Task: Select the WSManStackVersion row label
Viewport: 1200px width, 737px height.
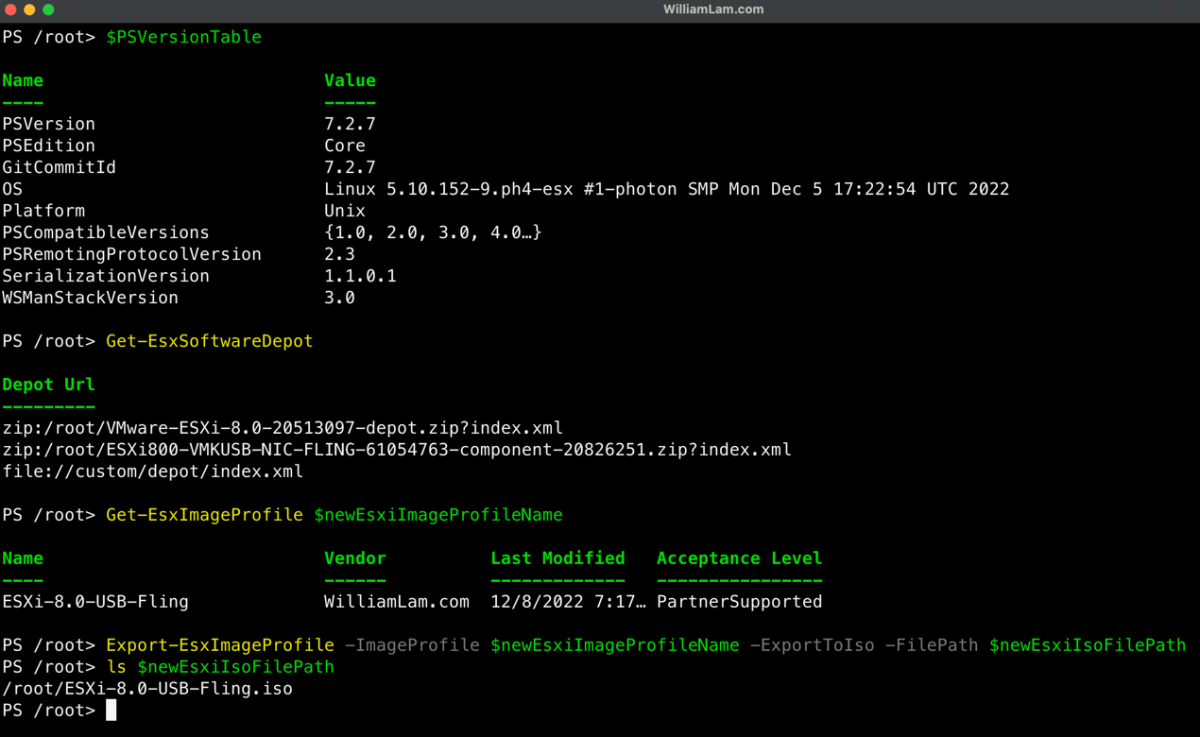Action: coord(90,298)
